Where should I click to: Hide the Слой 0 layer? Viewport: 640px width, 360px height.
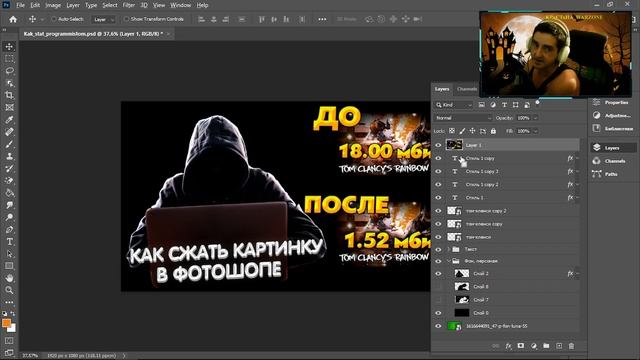438,313
